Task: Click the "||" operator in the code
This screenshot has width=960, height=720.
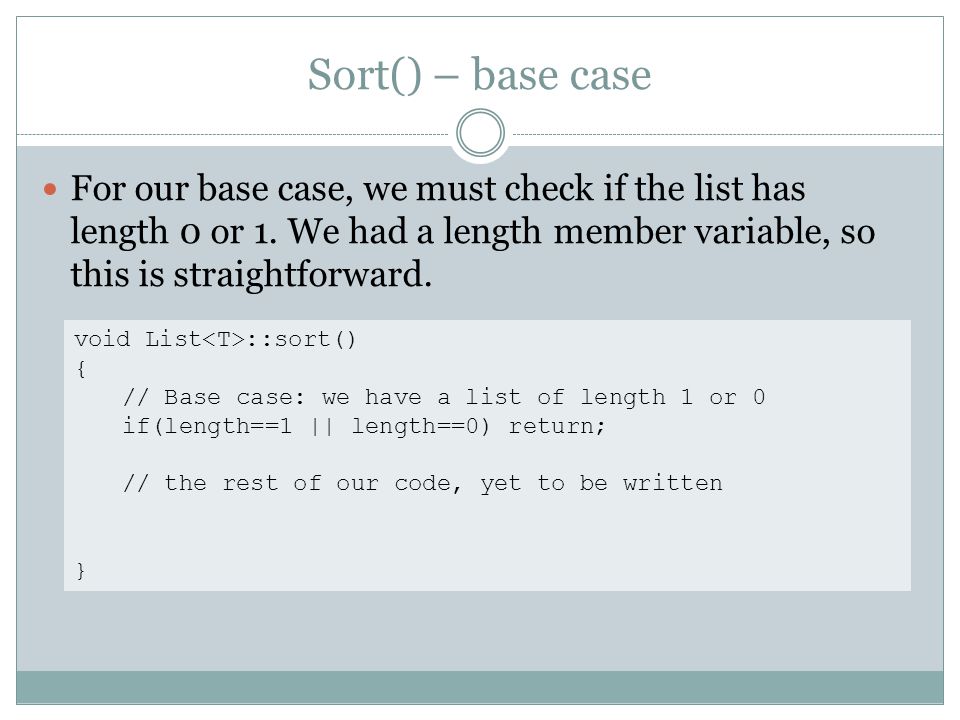Action: (322, 426)
